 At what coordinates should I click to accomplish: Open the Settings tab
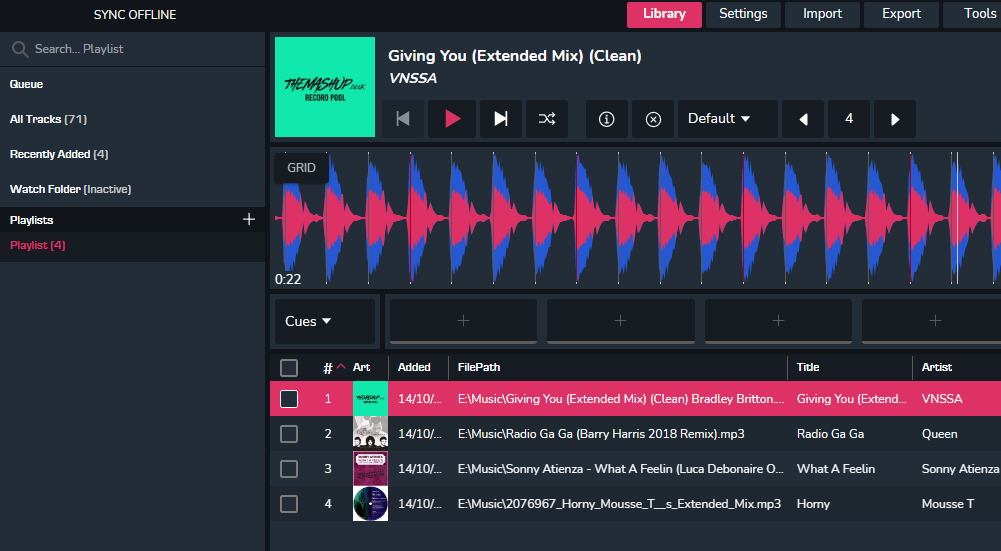(x=743, y=14)
